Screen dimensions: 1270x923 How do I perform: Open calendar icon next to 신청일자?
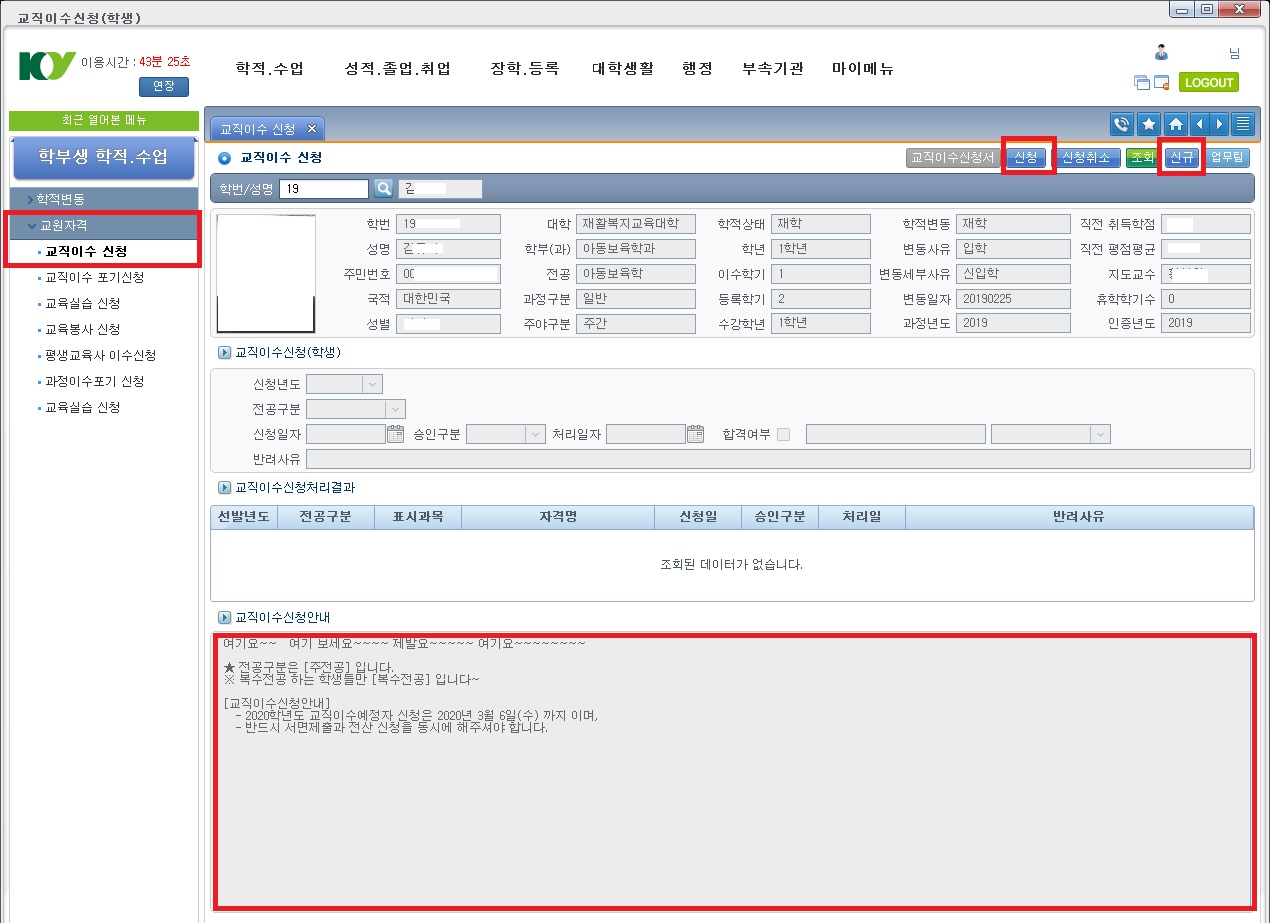coord(395,434)
